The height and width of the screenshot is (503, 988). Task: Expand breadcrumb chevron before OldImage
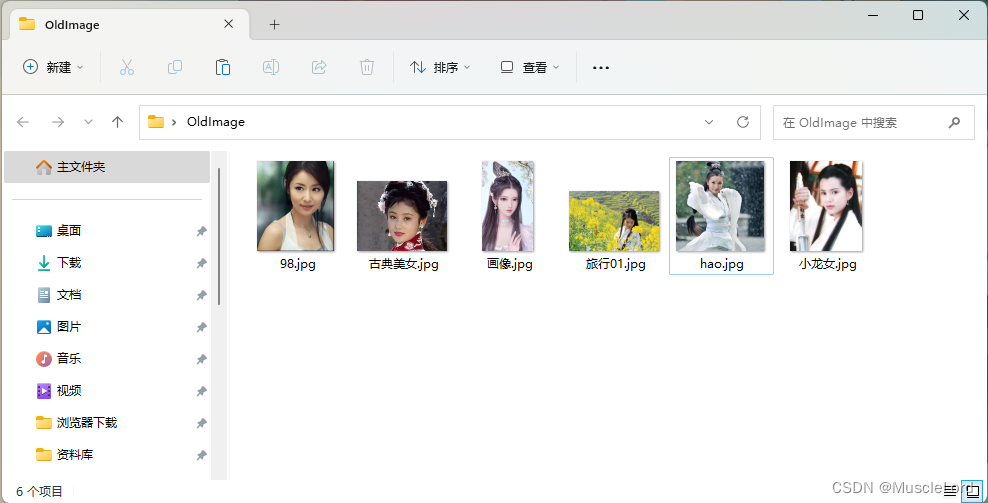coord(174,122)
